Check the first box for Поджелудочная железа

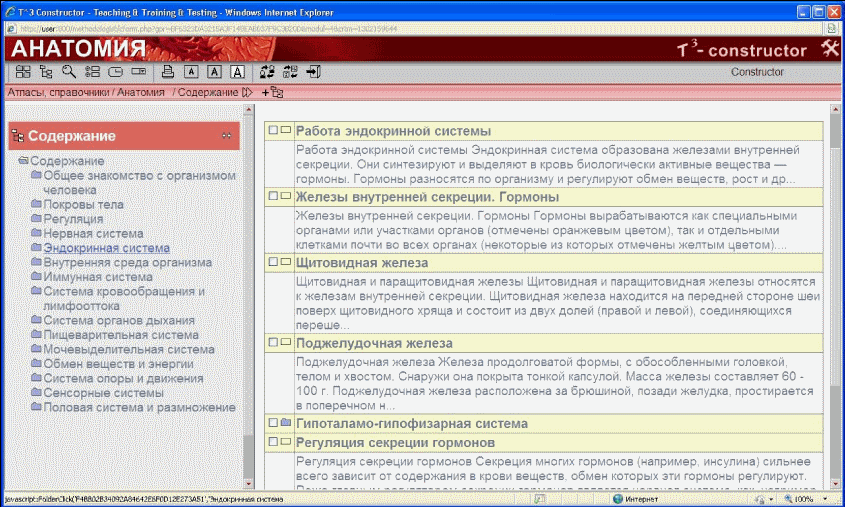271,343
